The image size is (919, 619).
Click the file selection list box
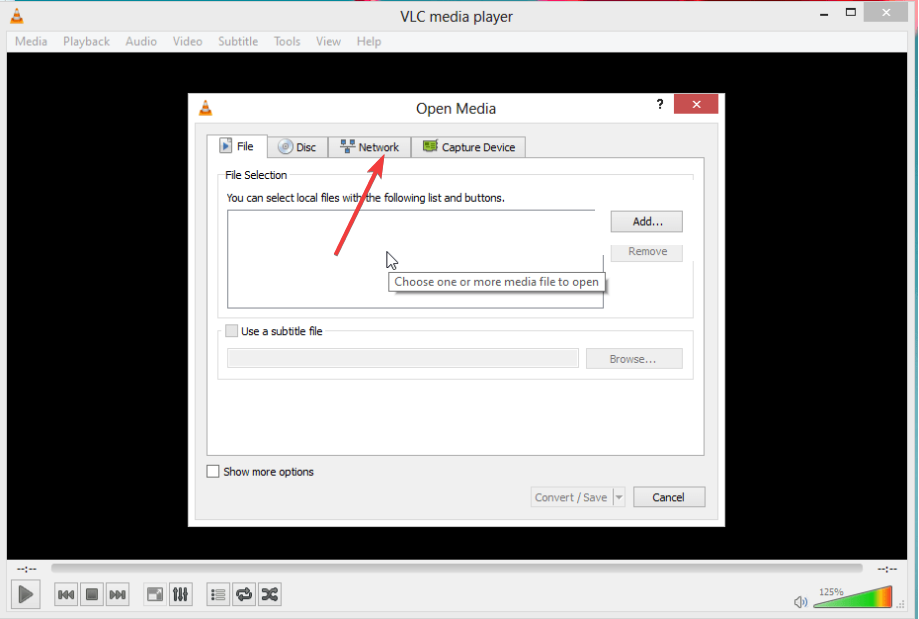coord(415,259)
